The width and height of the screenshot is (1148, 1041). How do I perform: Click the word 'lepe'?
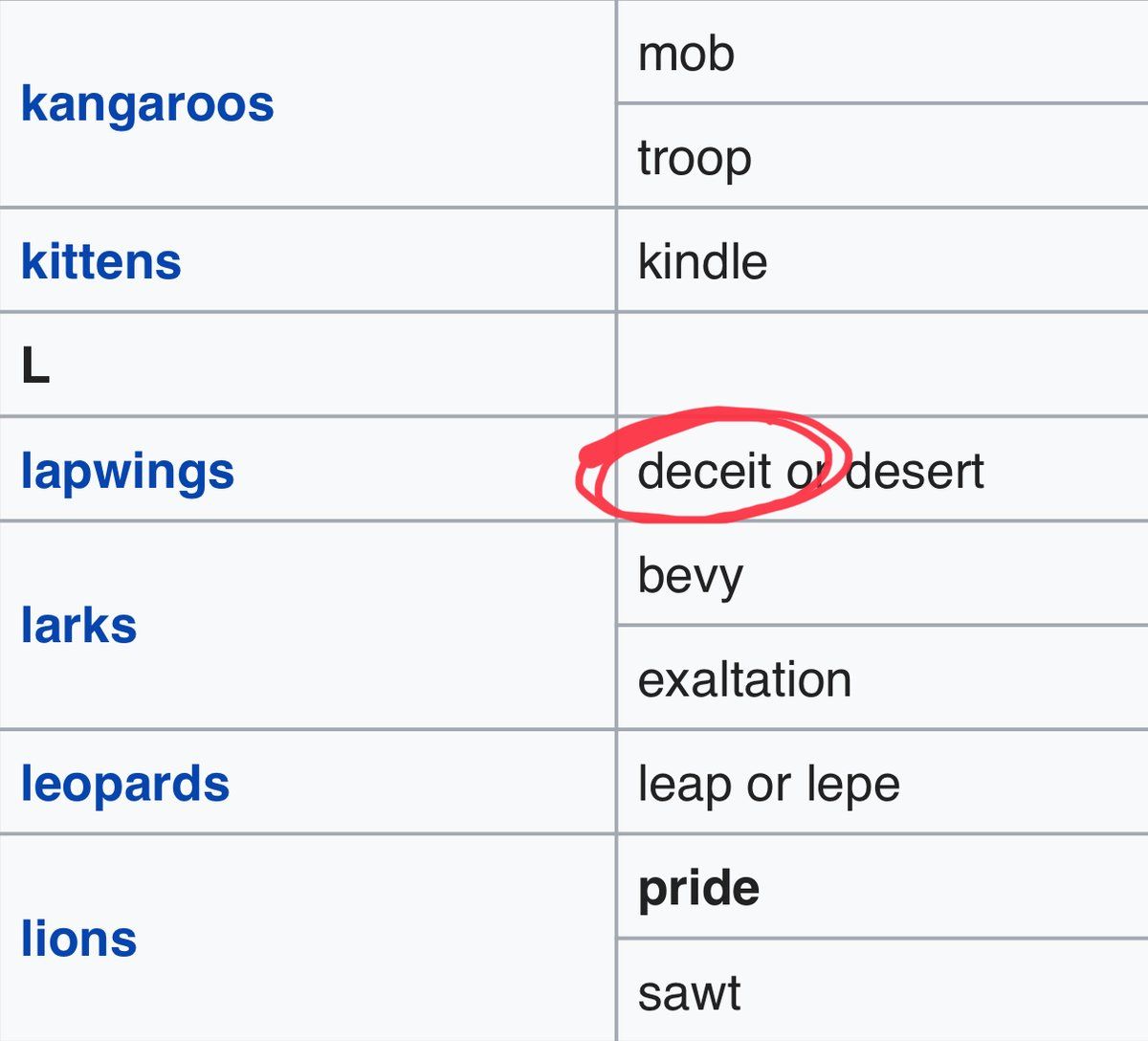pos(853,786)
